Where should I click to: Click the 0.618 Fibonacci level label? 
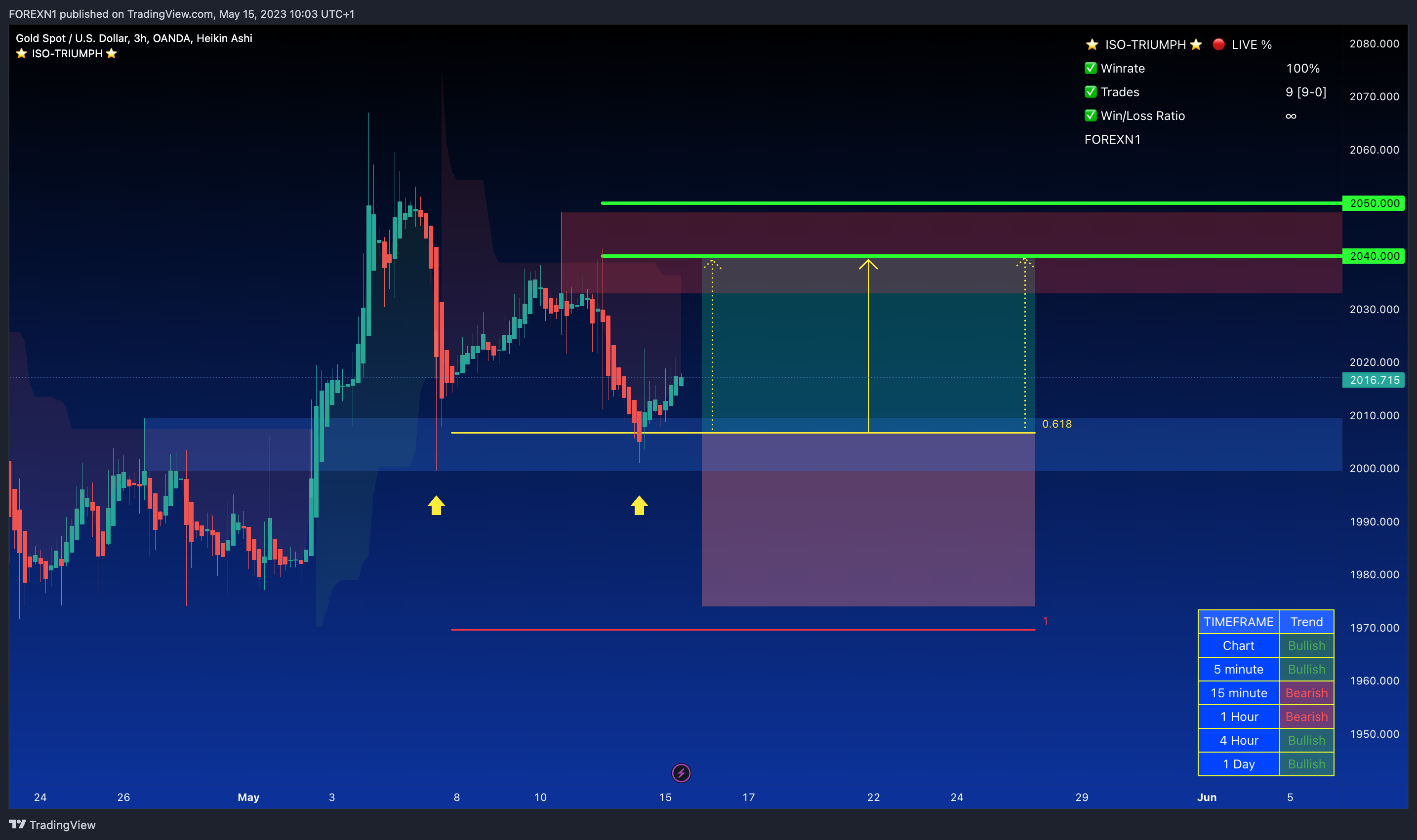[x=1057, y=424]
